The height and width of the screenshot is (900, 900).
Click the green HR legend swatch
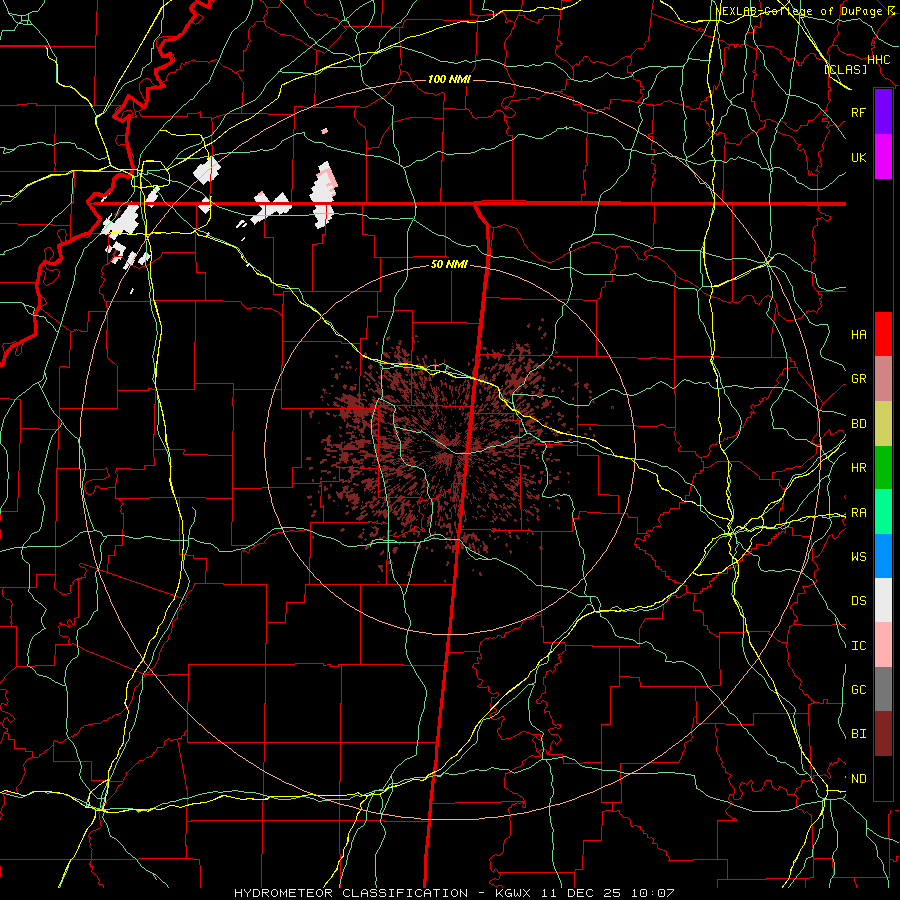pos(883,468)
